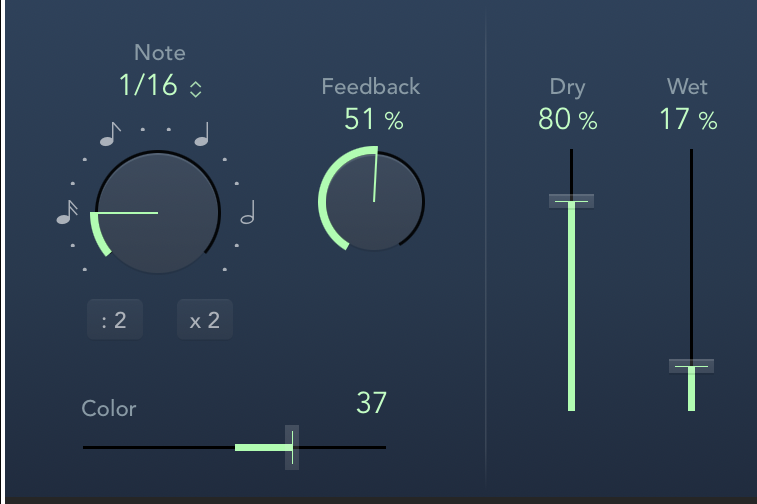
Task: Click the Color value 37 field
Action: pos(371,403)
